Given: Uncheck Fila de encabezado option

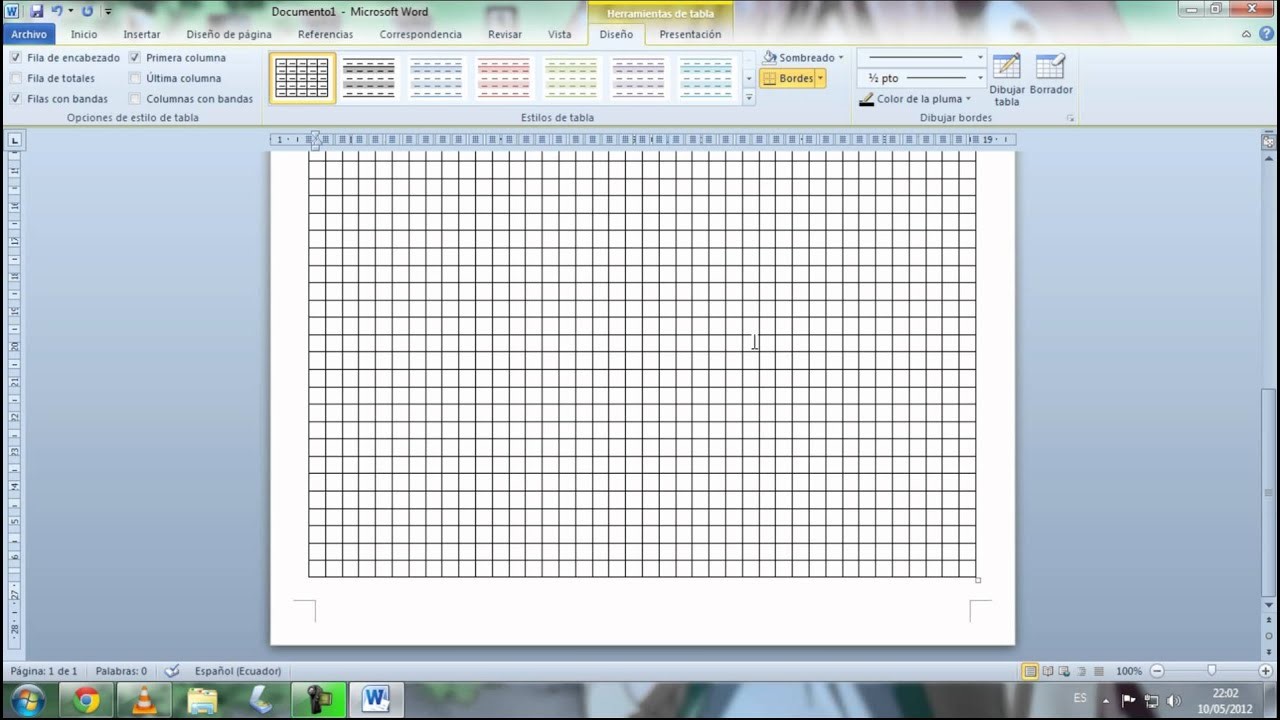Looking at the screenshot, I should pyautogui.click(x=15, y=57).
